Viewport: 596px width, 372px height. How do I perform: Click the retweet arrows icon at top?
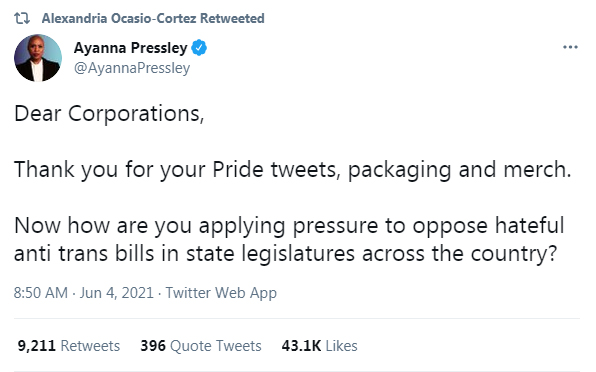(22, 18)
